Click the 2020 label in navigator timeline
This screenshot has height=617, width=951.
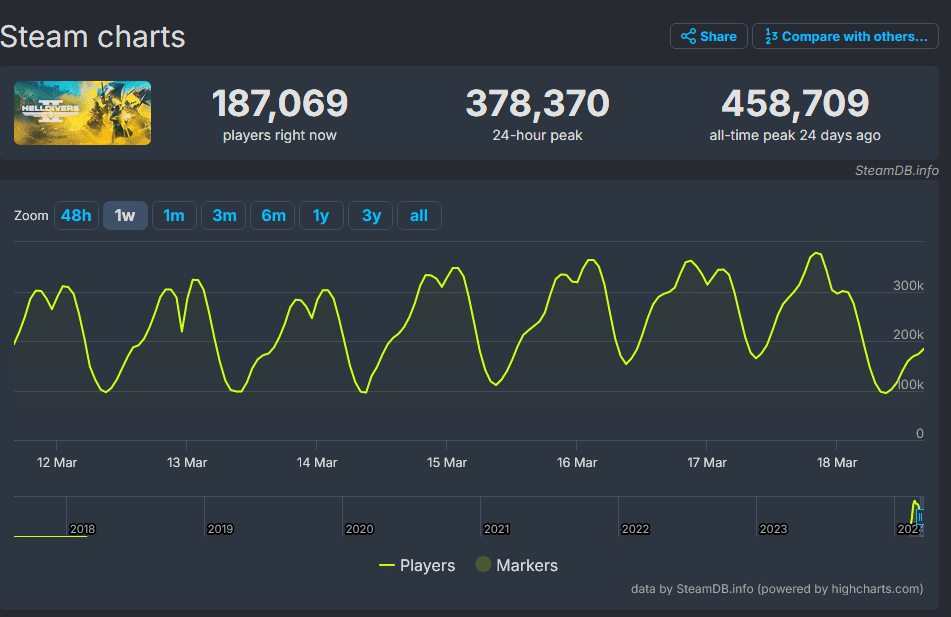pos(359,529)
